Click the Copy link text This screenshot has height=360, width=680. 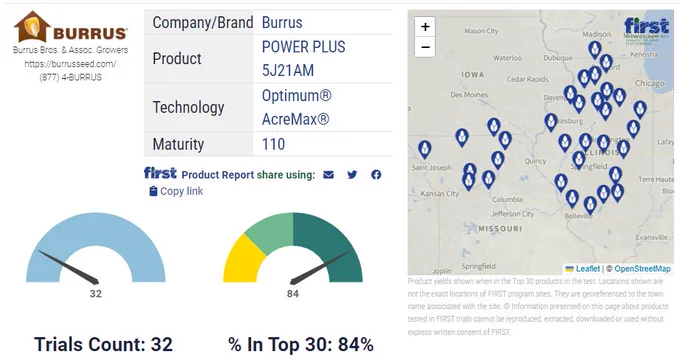181,191
